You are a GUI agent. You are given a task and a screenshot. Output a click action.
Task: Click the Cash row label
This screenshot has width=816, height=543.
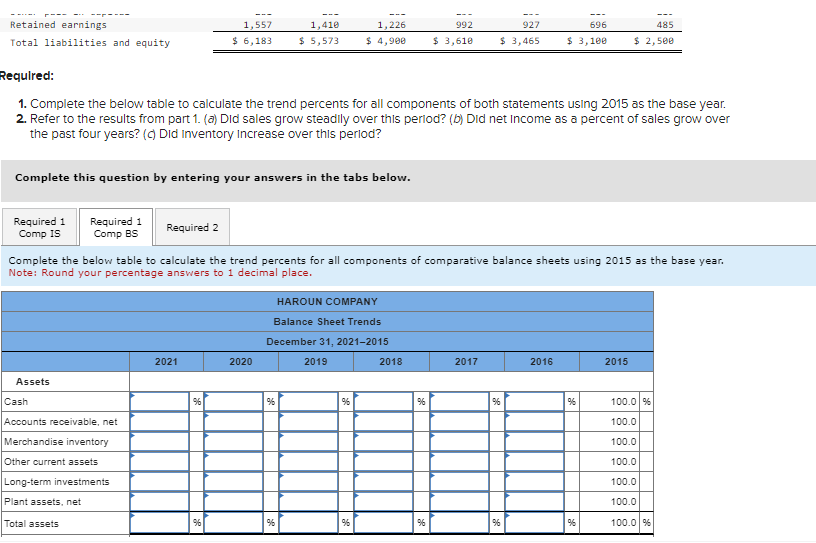[16, 401]
